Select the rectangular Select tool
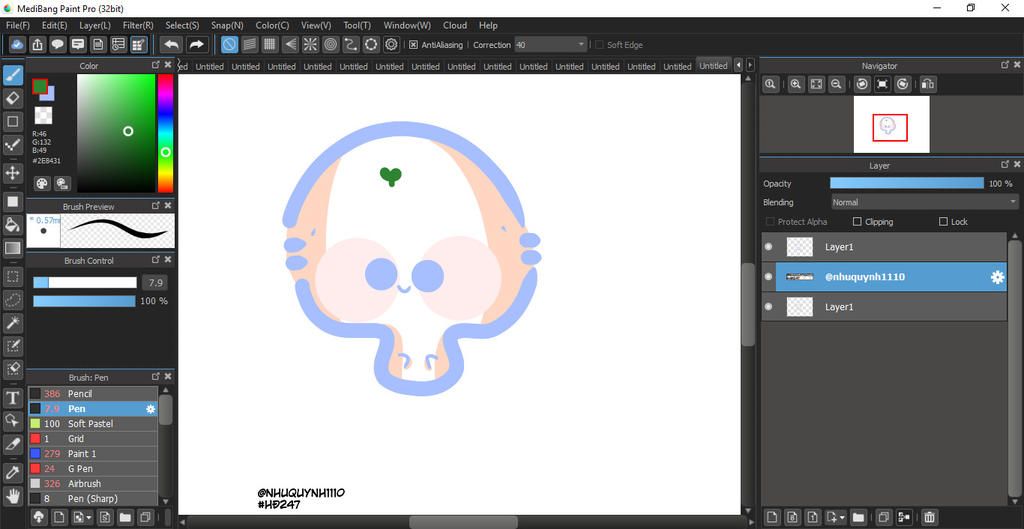 [12, 276]
